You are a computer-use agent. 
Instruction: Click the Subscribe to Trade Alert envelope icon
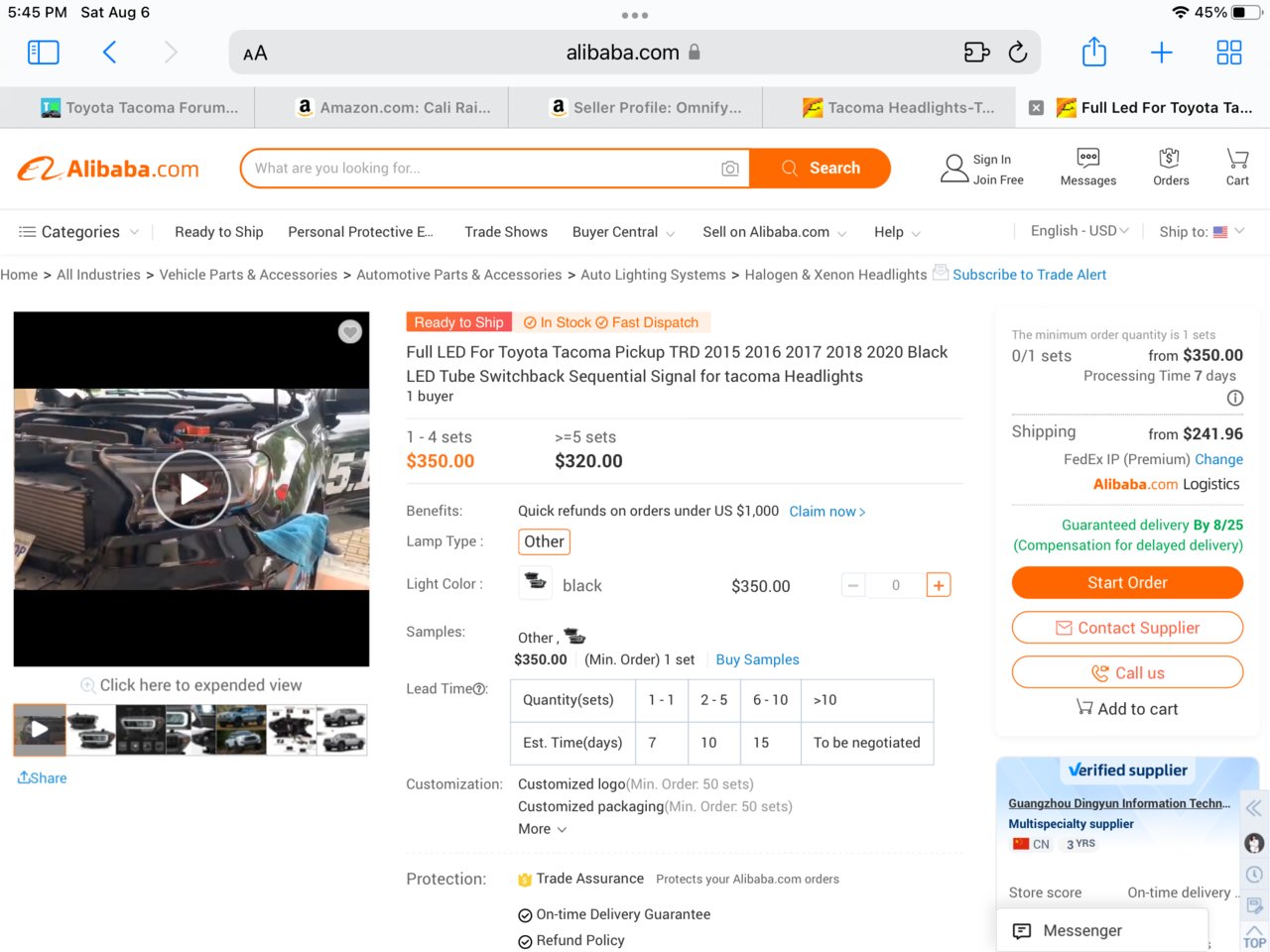point(941,273)
